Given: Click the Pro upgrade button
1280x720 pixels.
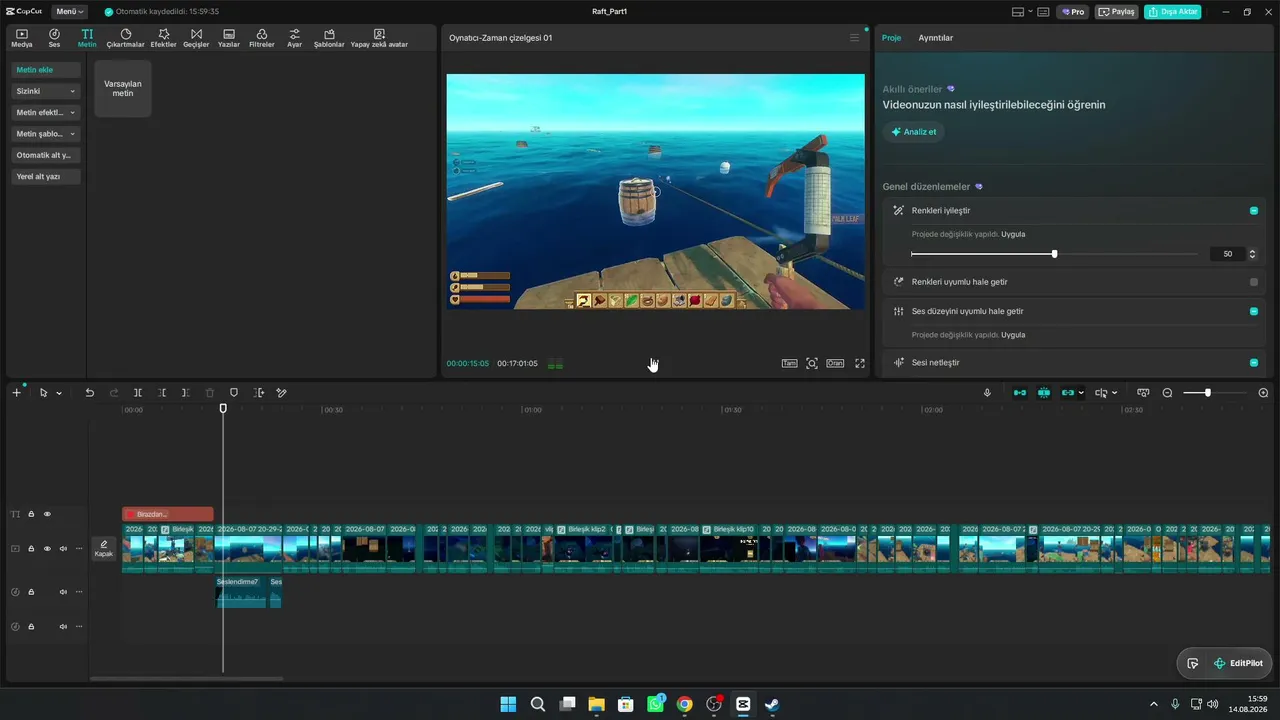Looking at the screenshot, I should (x=1074, y=12).
